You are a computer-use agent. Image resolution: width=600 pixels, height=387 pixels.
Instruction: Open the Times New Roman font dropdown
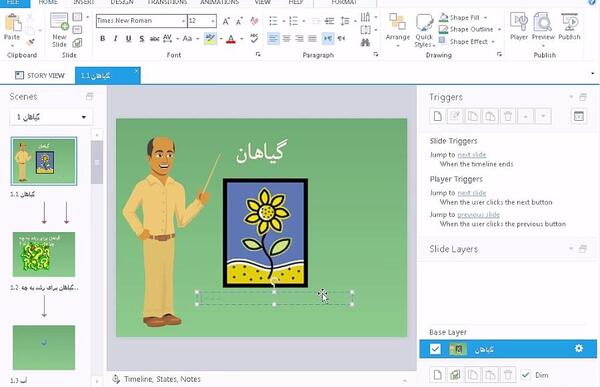click(183, 21)
